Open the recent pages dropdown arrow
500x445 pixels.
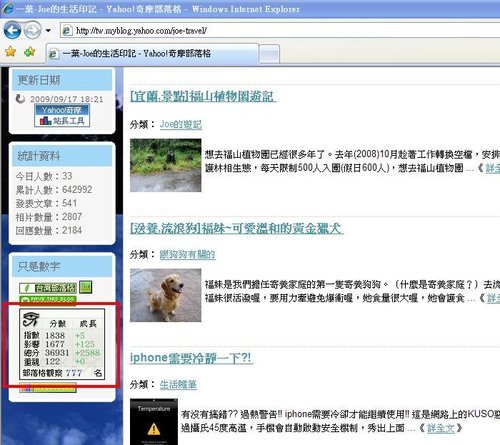pyautogui.click(x=48, y=30)
